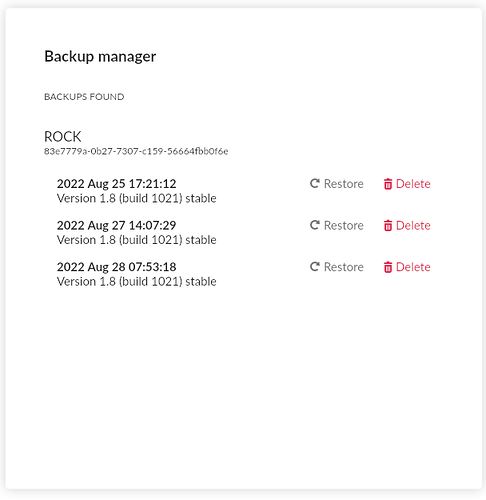Screen dimensions: 486x500
Task: Delete the 2022 Aug 25 17:21:12 backup
Action: click(407, 184)
